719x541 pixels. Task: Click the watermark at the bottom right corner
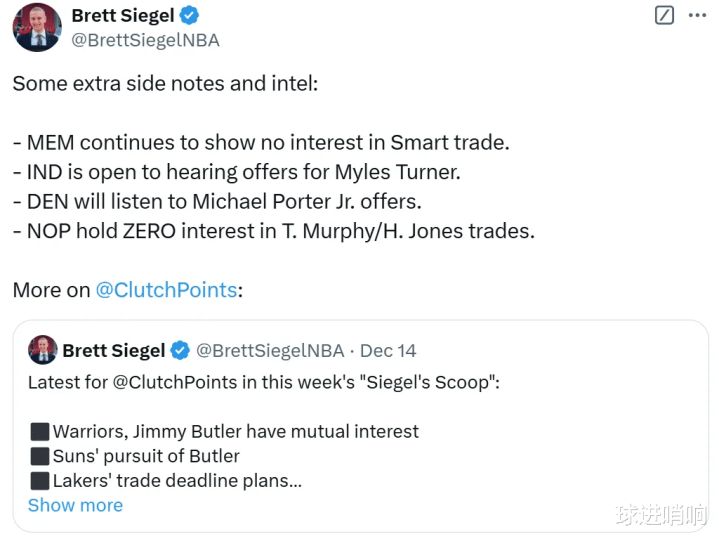(x=661, y=514)
